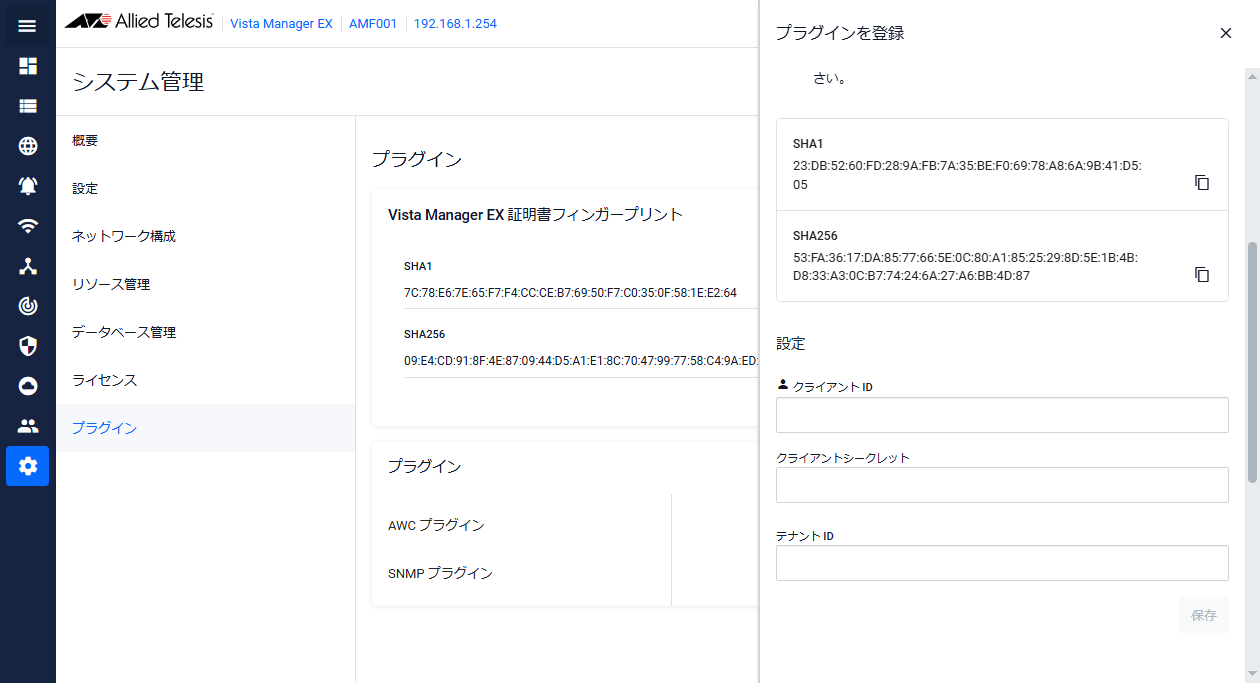
Task: Open the 概要 section
Action: coord(205,141)
